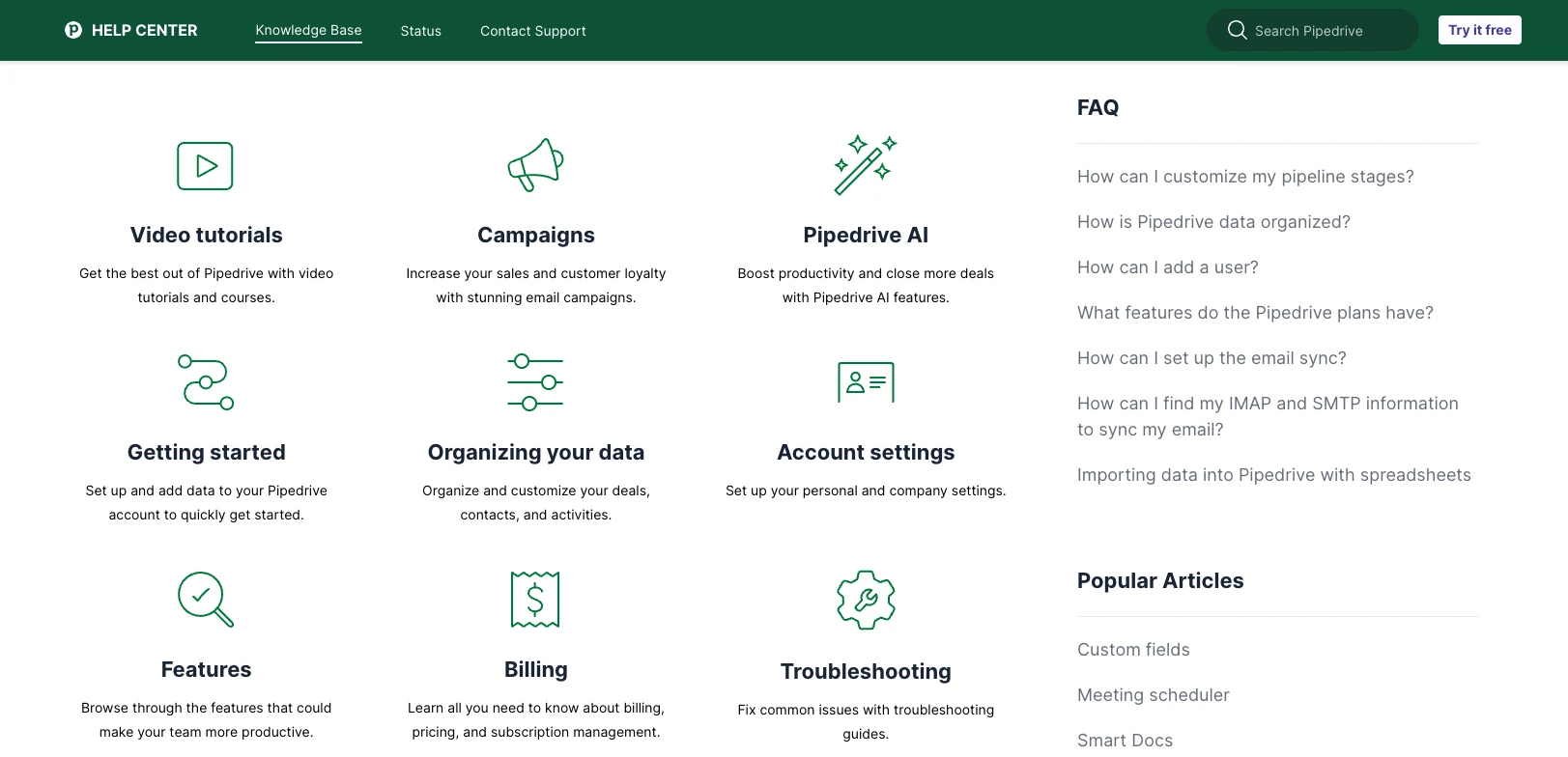Image resolution: width=1568 pixels, height=757 pixels.
Task: Open FAQ 'How can I add a user?'
Action: click(1168, 267)
